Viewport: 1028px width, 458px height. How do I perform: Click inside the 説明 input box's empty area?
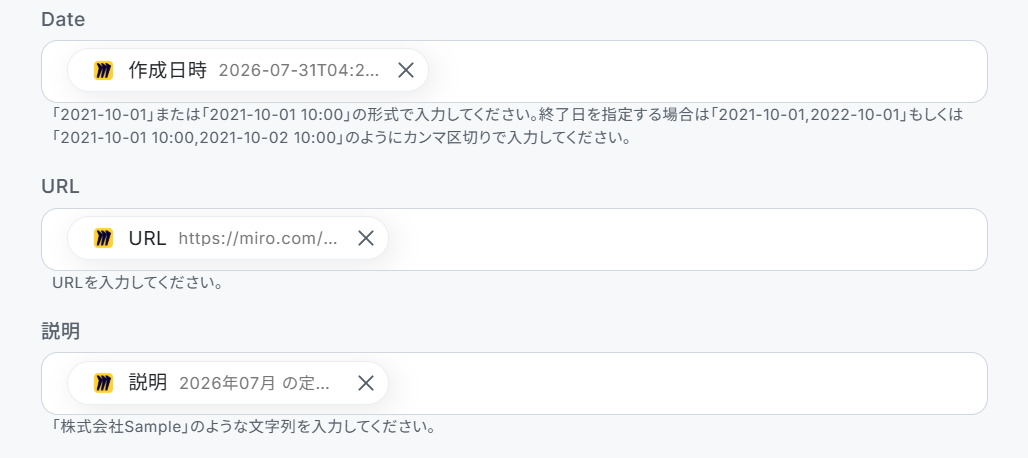click(x=687, y=383)
